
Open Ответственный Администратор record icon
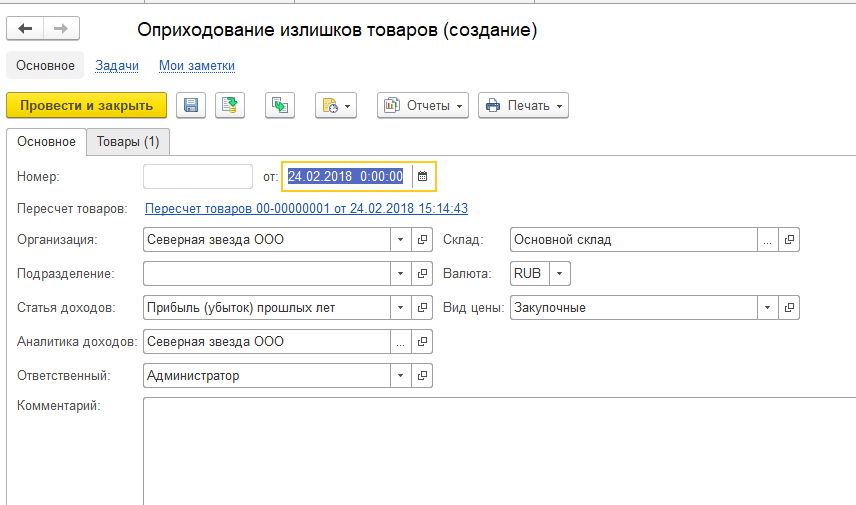pos(422,376)
